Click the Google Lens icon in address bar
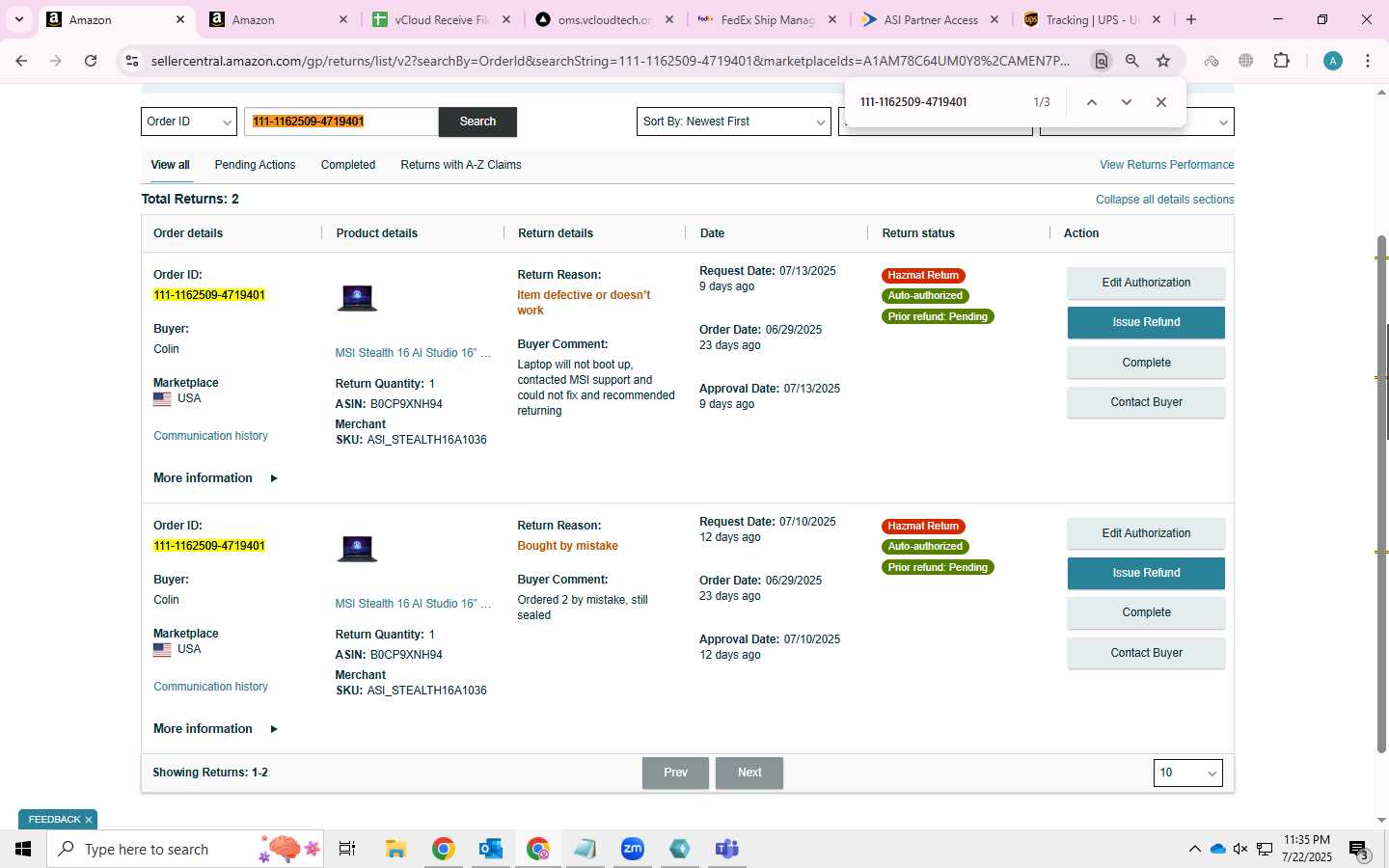 click(x=1101, y=61)
